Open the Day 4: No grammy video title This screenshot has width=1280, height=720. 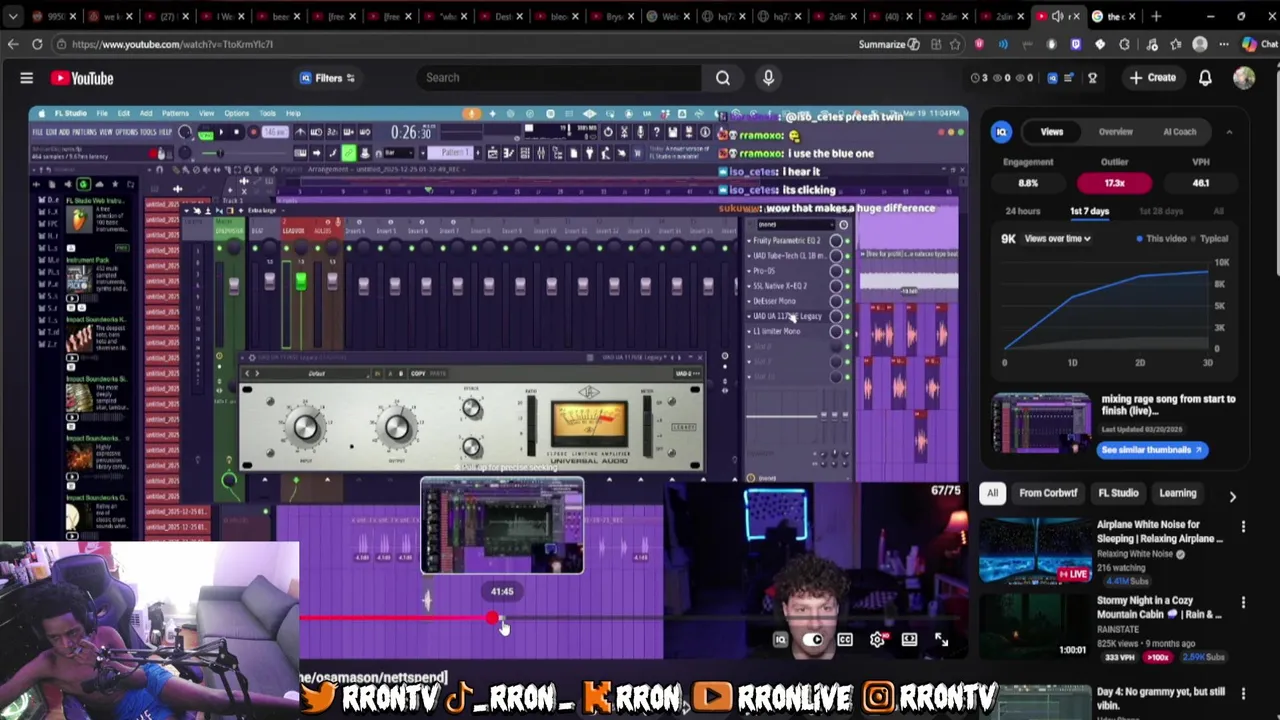click(1160, 698)
